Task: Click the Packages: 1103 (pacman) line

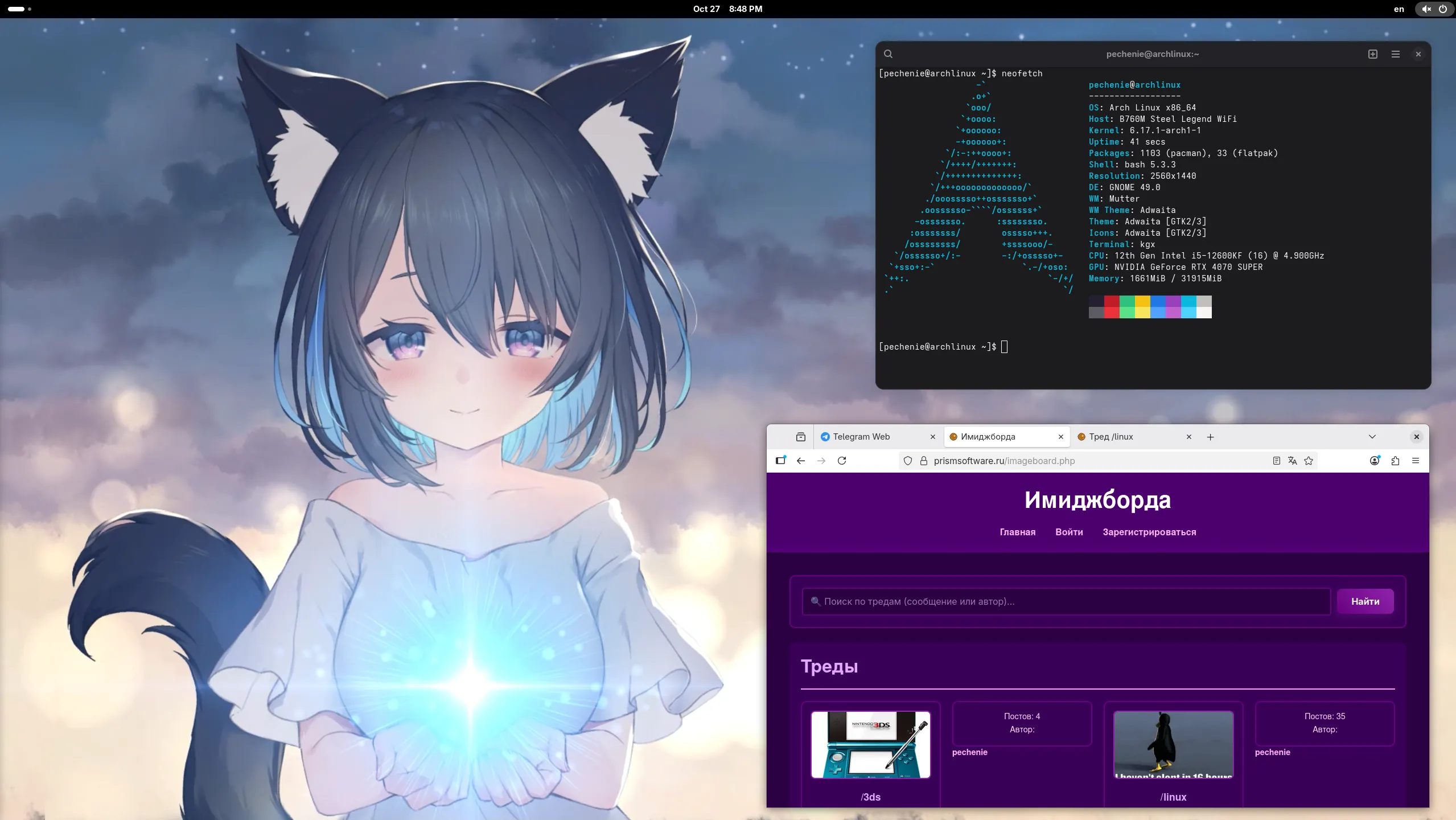Action: click(1183, 153)
